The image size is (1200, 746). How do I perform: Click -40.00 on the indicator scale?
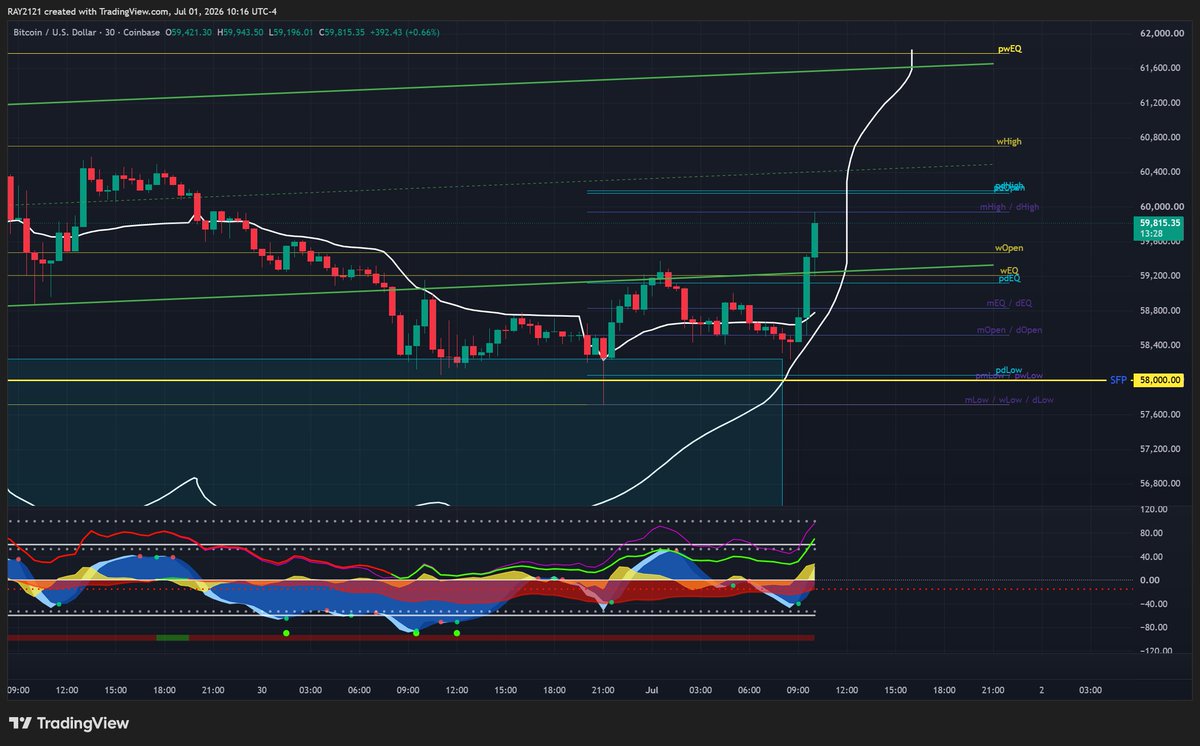tap(1152, 604)
